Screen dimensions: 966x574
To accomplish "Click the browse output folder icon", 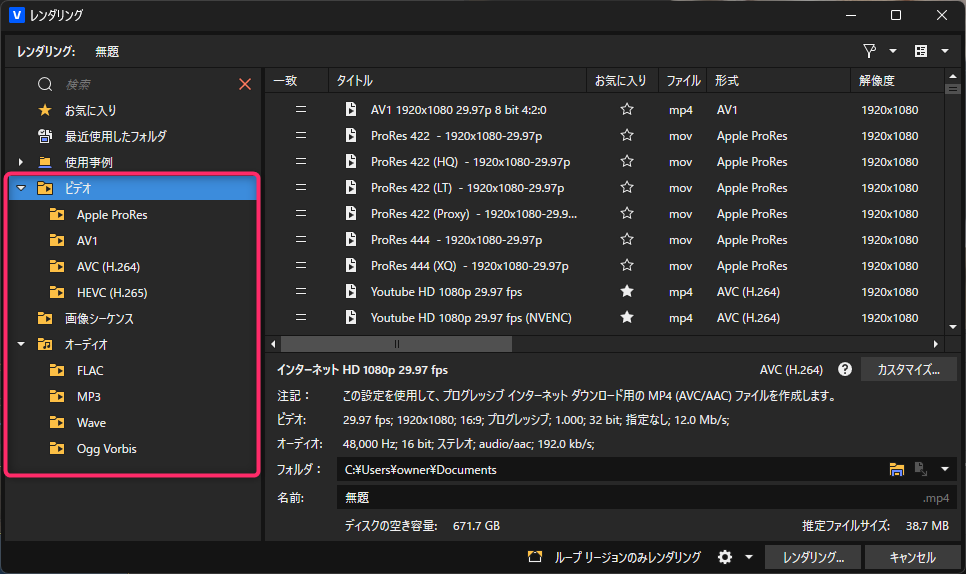I will [x=897, y=470].
